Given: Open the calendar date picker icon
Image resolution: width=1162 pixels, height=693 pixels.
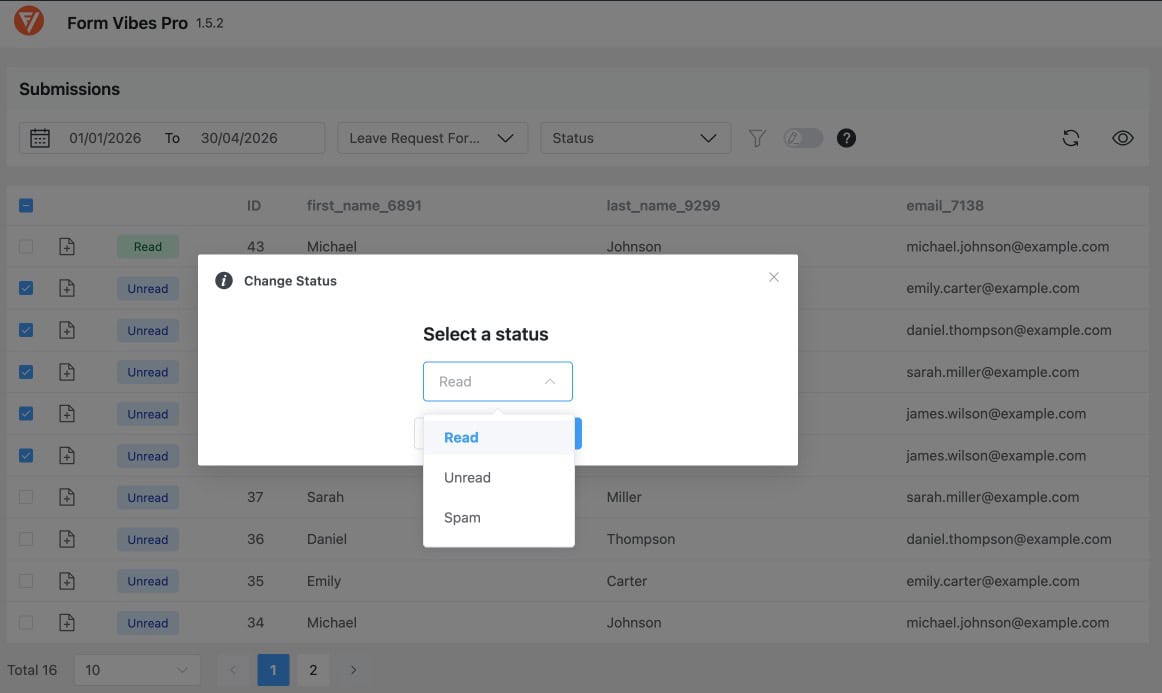Looking at the screenshot, I should point(40,138).
